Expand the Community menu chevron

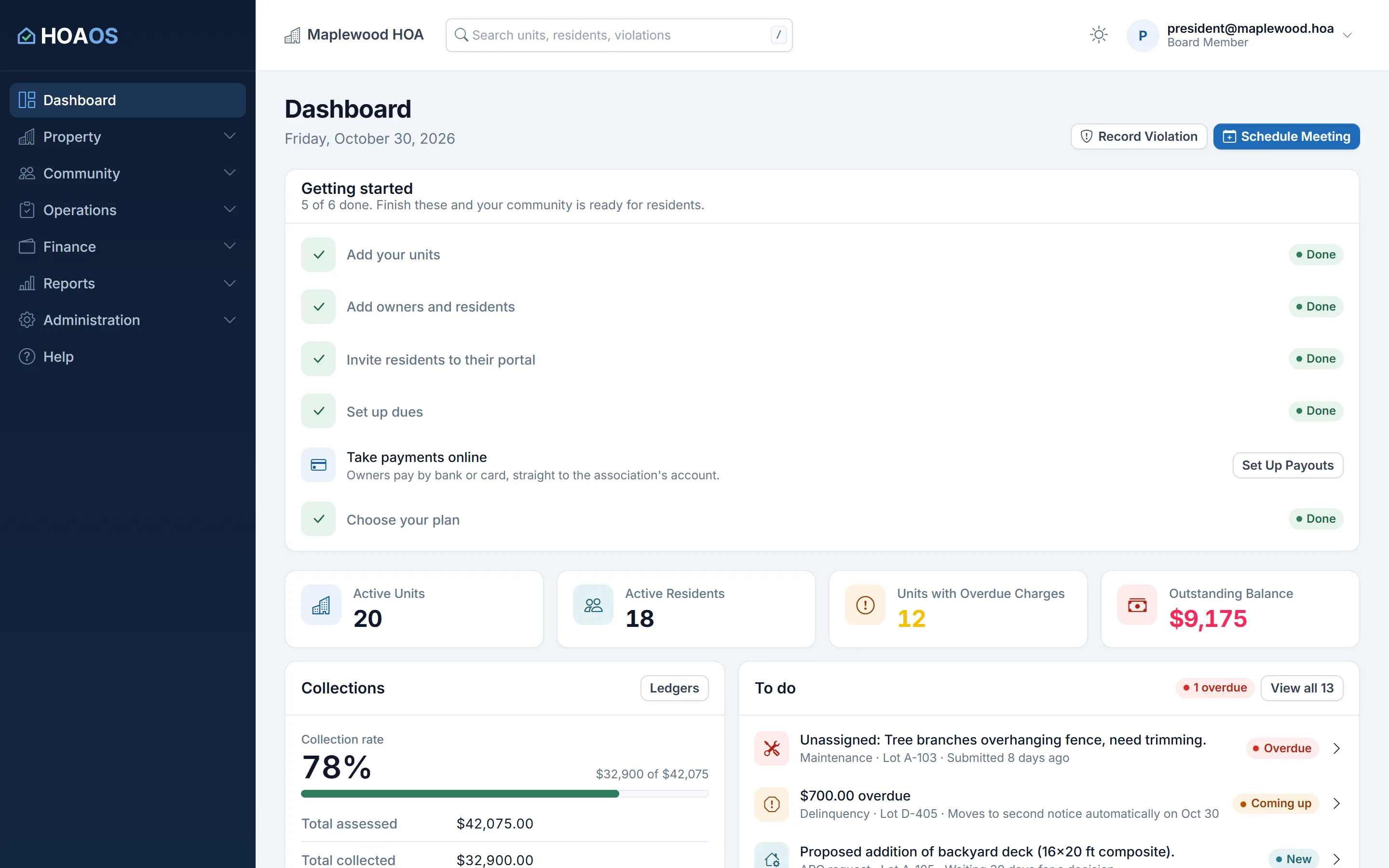coord(230,173)
